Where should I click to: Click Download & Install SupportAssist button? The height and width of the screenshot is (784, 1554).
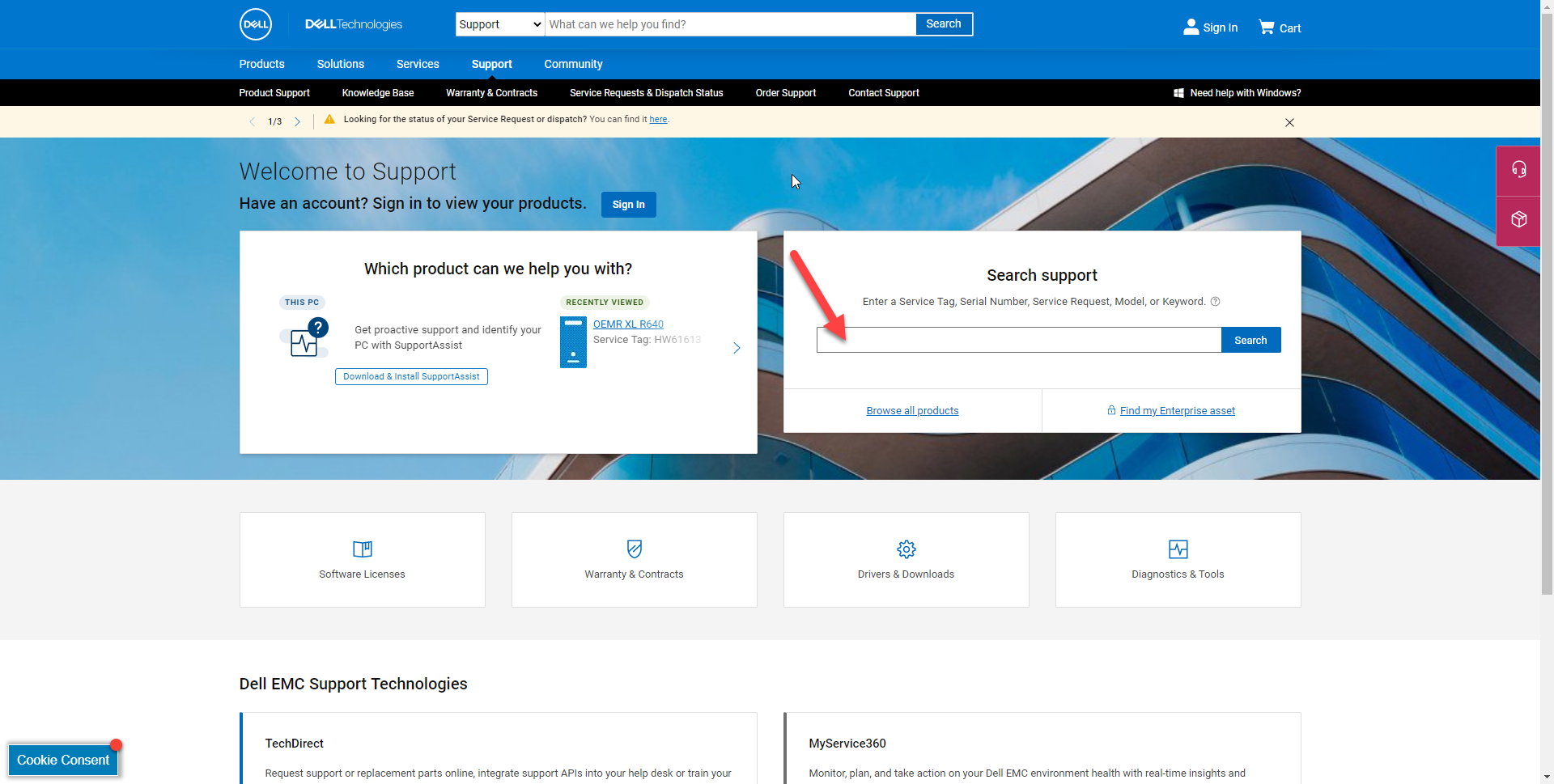(411, 376)
